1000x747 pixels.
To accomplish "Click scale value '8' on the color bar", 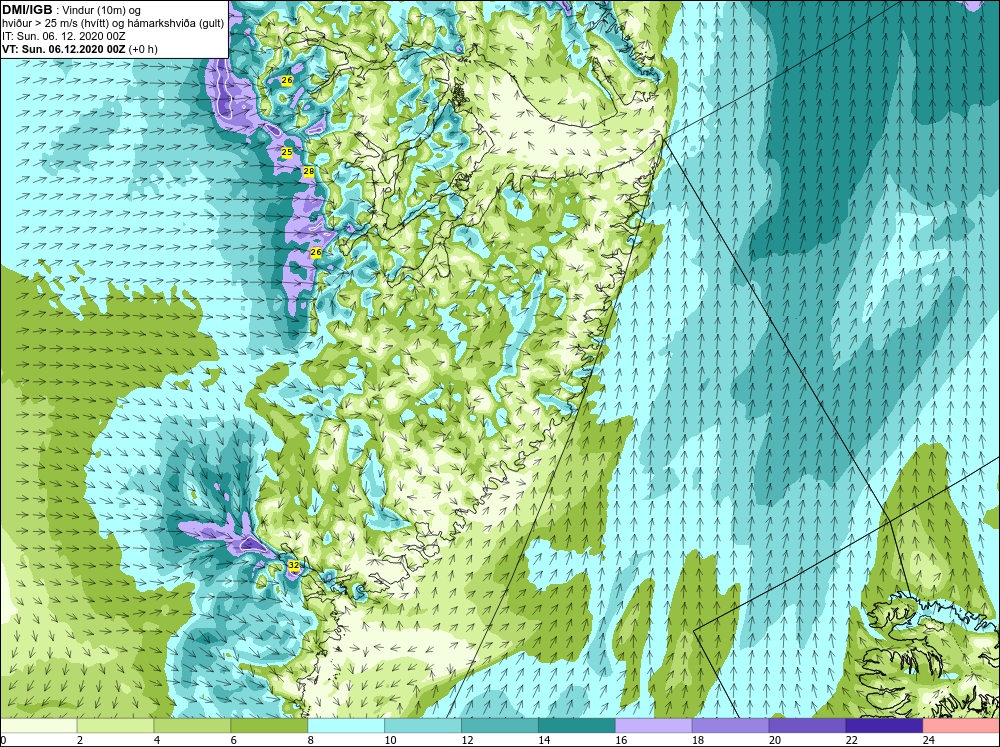I will pyautogui.click(x=311, y=740).
